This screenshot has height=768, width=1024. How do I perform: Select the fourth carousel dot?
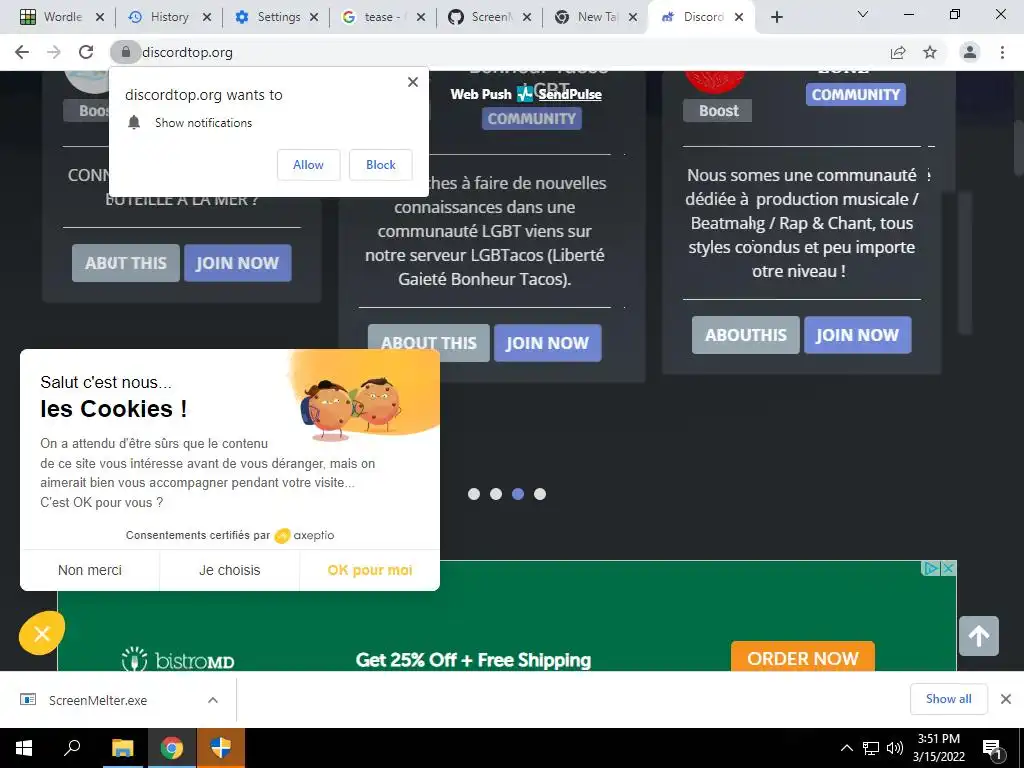click(x=540, y=494)
